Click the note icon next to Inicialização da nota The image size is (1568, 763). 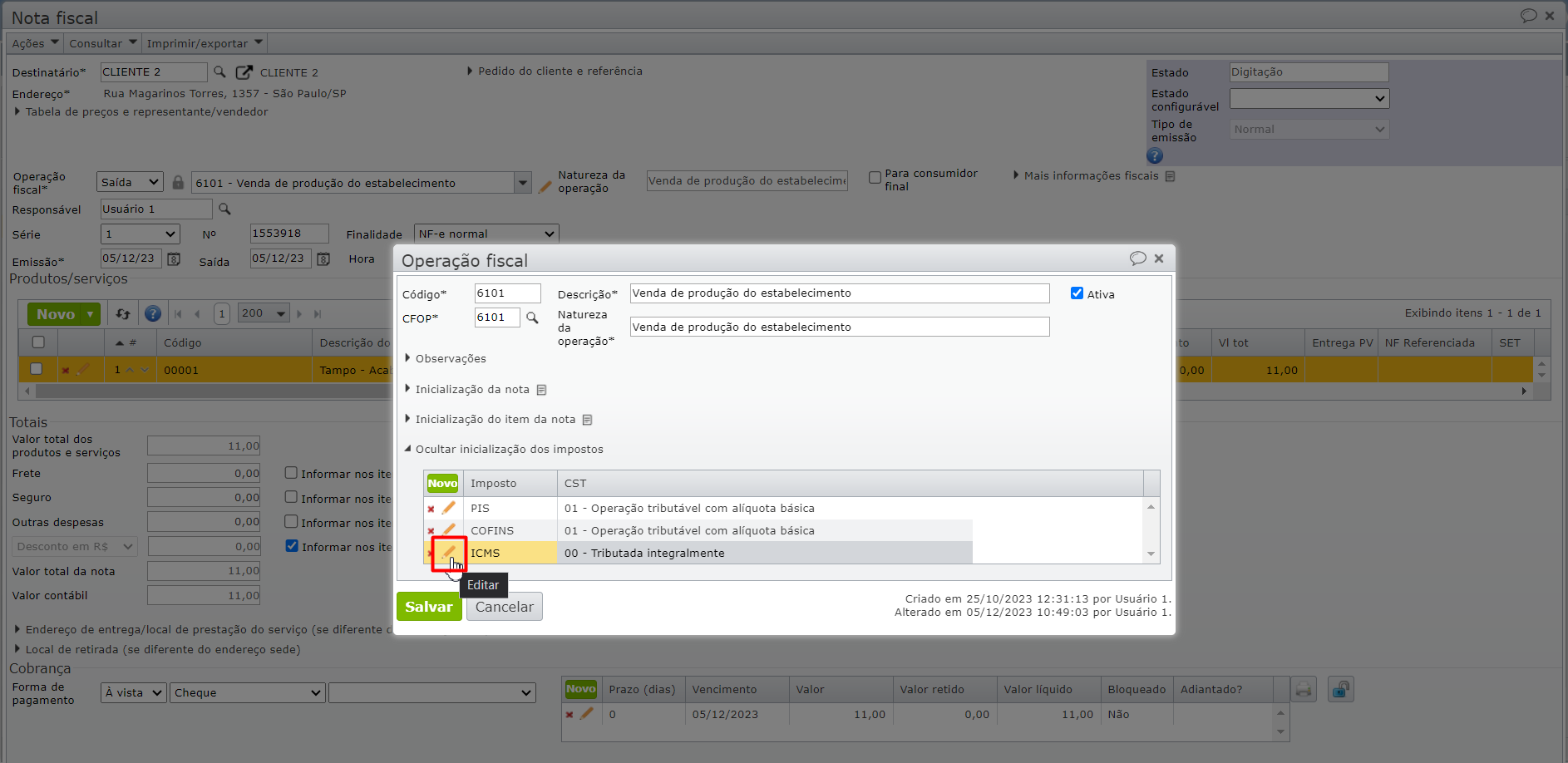click(x=542, y=390)
